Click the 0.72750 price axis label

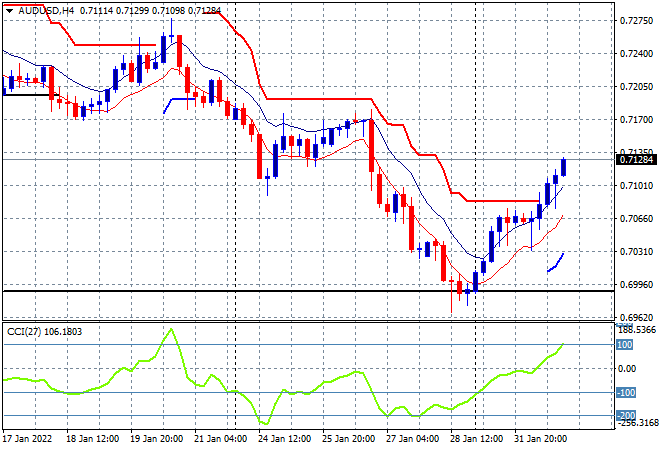[x=637, y=21]
